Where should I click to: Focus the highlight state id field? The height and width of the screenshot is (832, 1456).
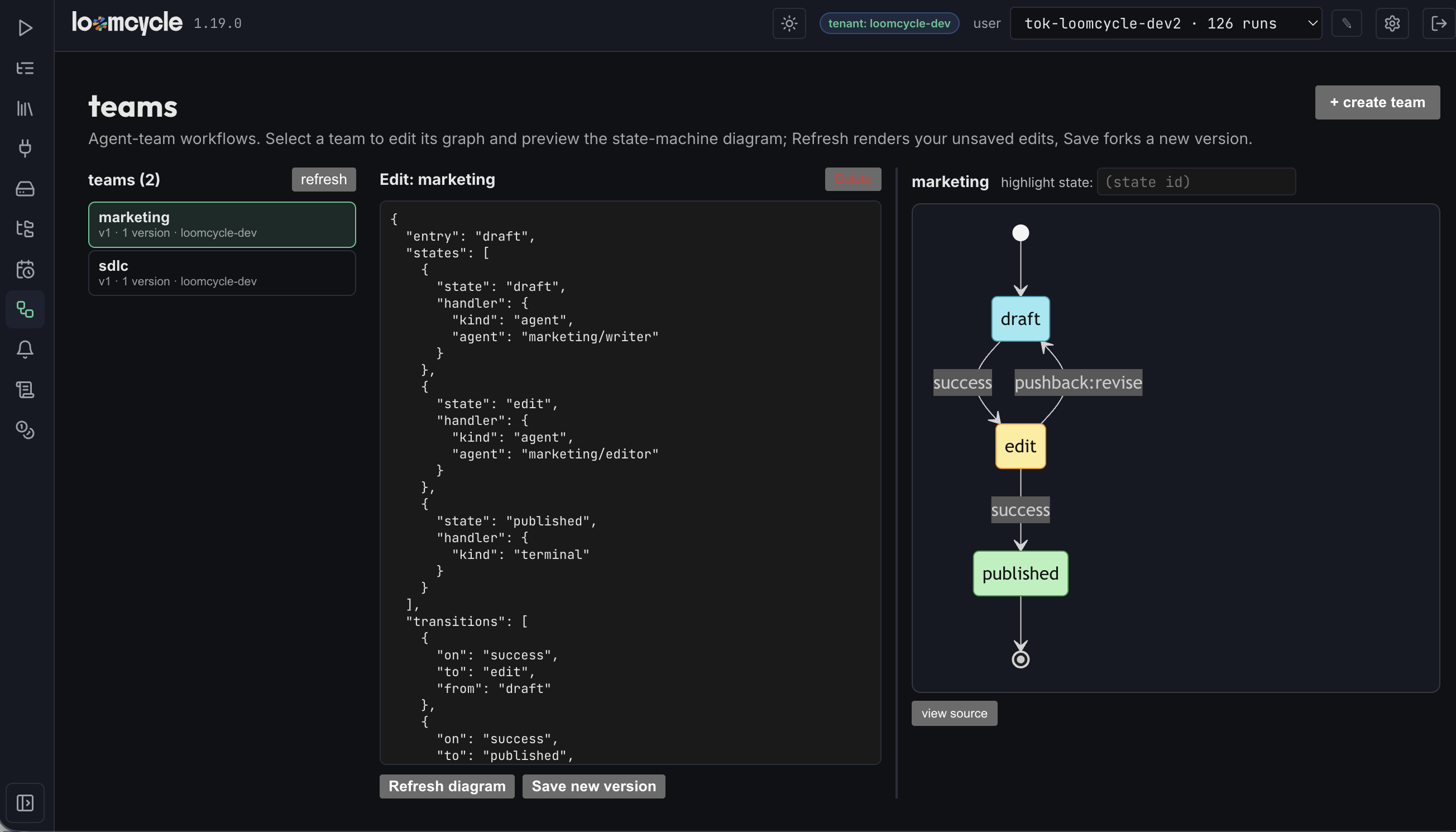(1195, 181)
